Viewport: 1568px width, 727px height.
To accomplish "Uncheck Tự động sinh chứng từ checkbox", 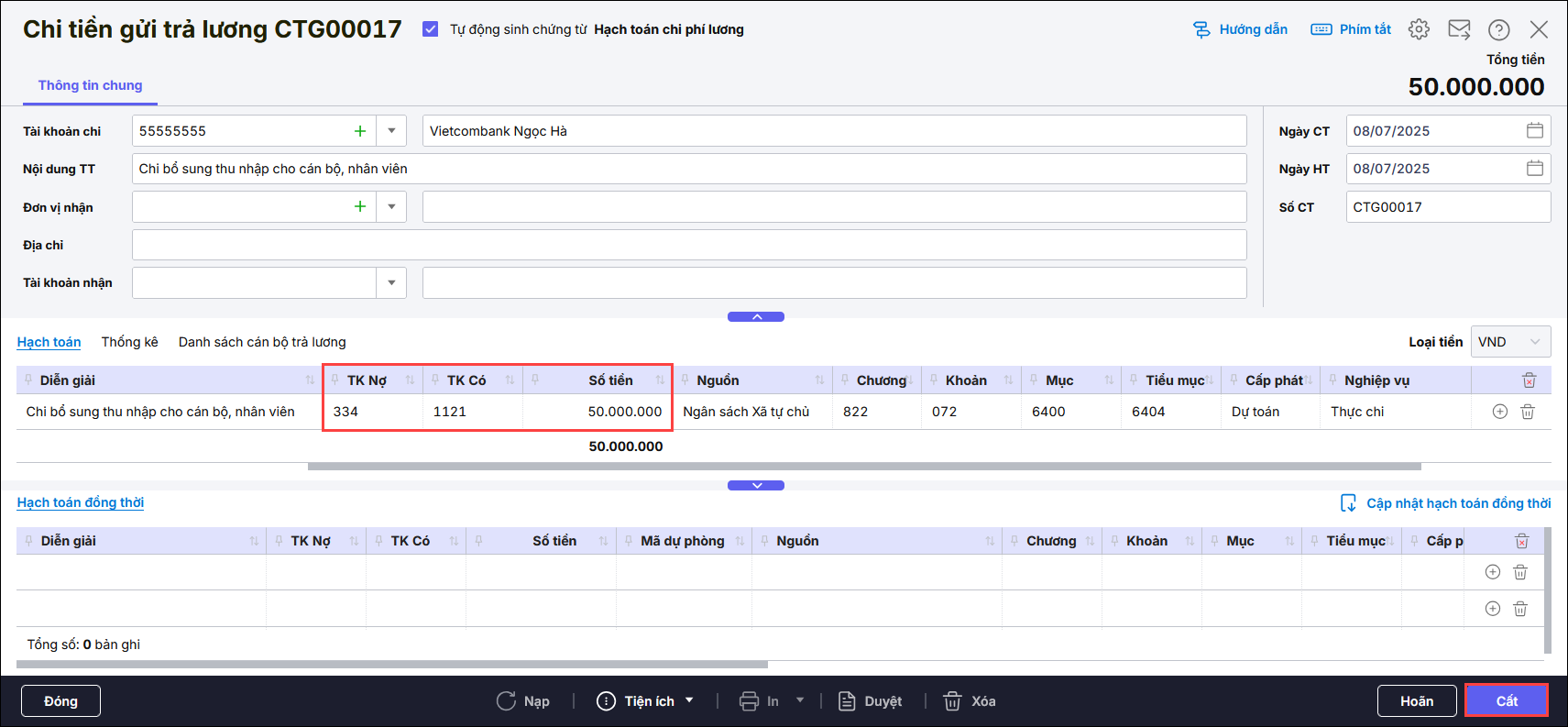I will (x=431, y=29).
